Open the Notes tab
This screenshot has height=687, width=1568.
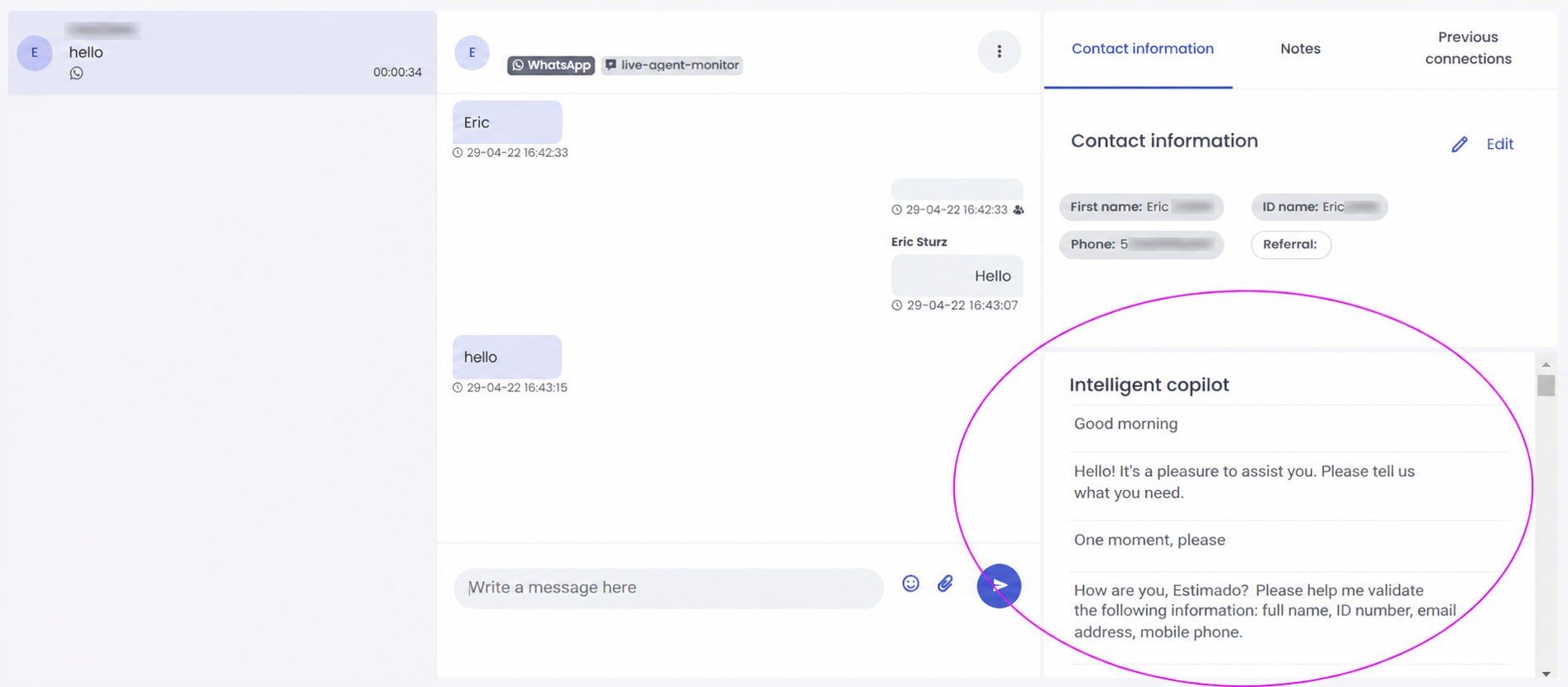(1300, 49)
